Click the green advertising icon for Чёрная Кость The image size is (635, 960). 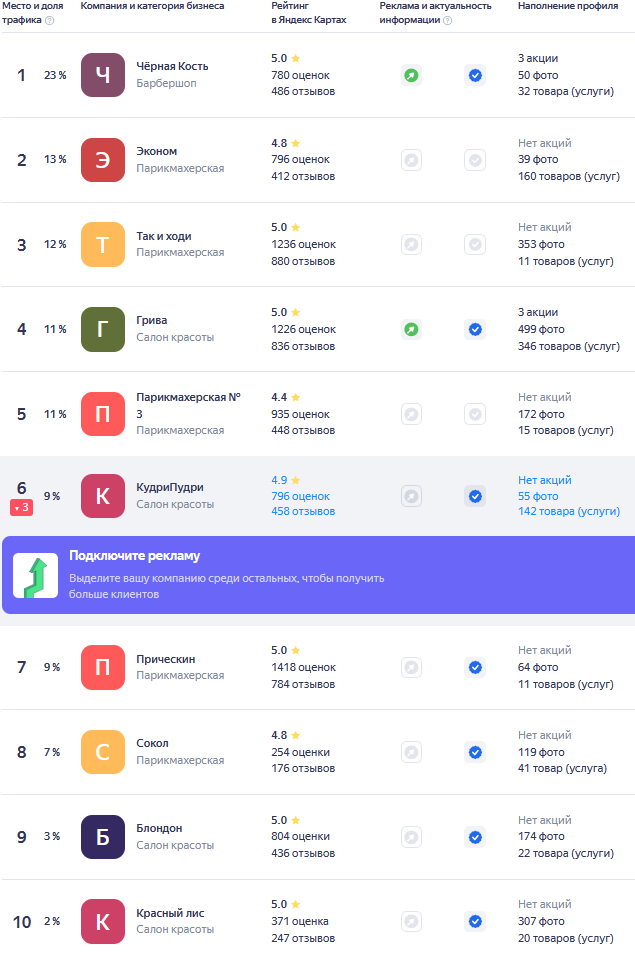411,75
